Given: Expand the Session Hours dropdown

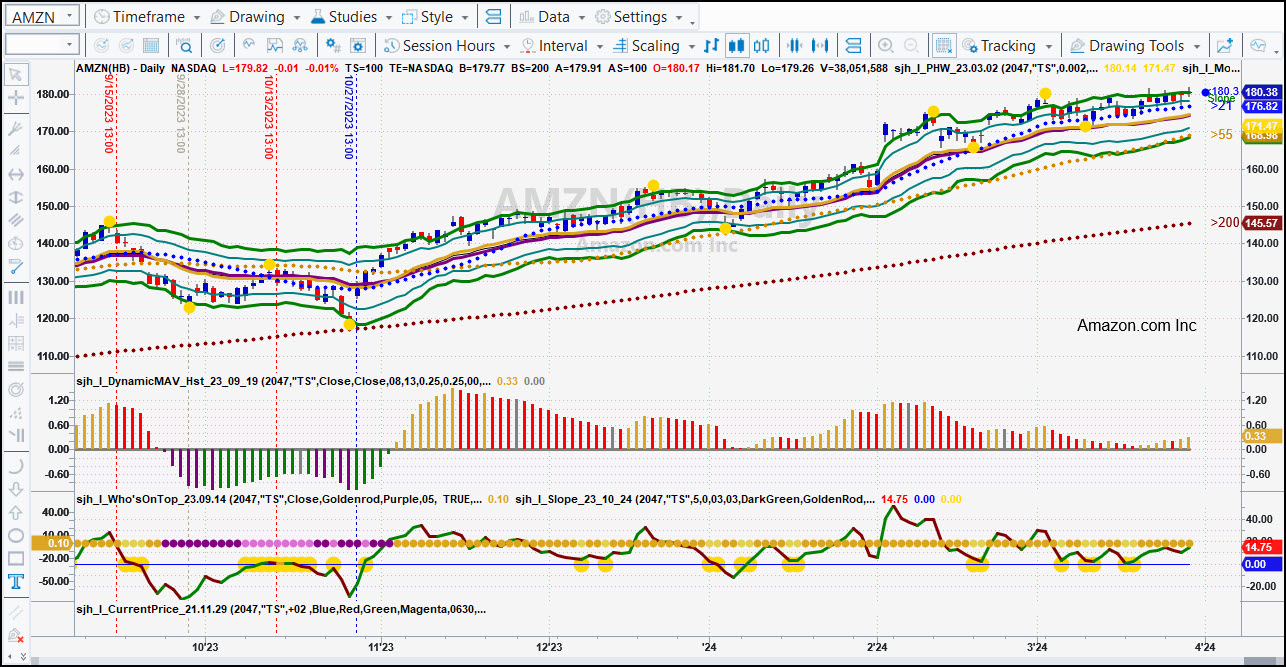Looking at the screenshot, I should (507, 46).
